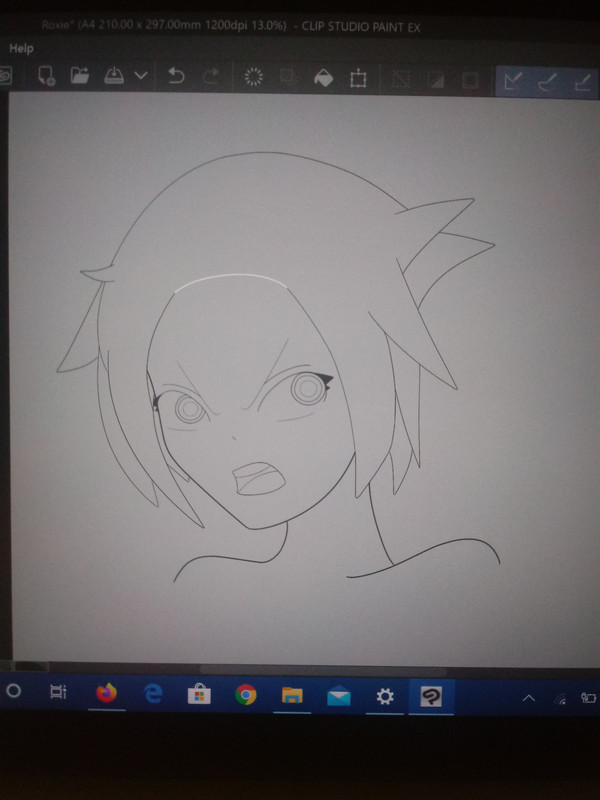Toggle Show Selection Border icon

click(x=470, y=80)
